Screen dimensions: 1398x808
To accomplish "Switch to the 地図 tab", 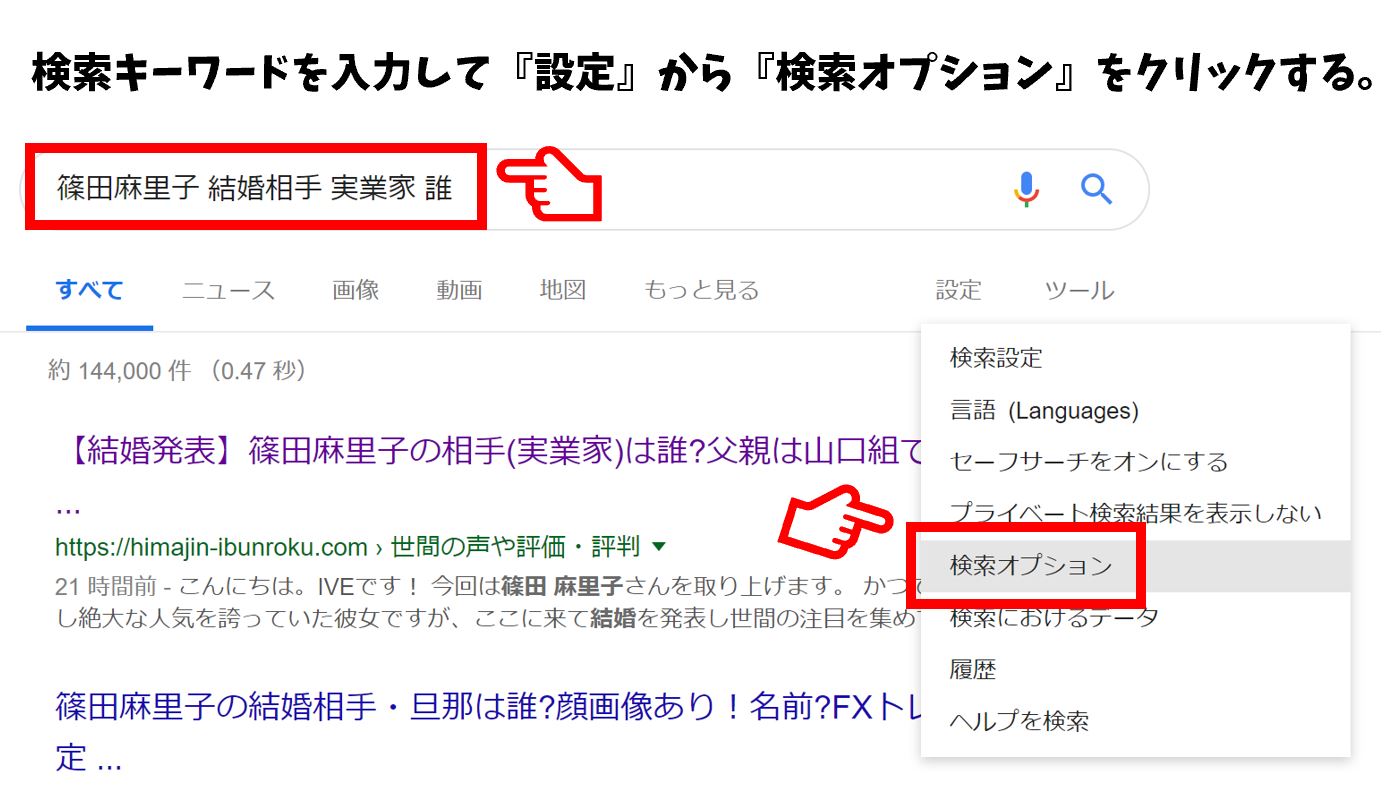I will click(562, 291).
